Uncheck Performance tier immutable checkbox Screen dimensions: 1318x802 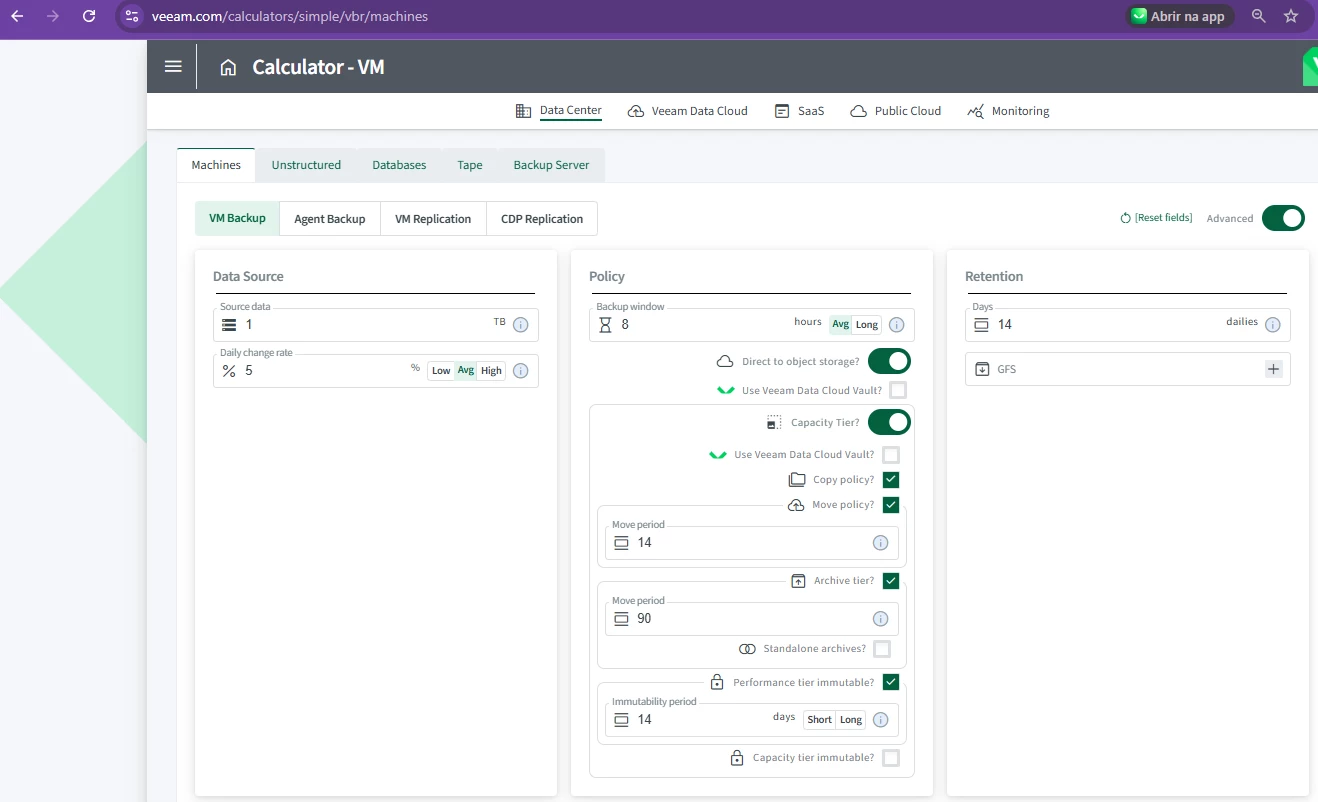click(x=891, y=682)
